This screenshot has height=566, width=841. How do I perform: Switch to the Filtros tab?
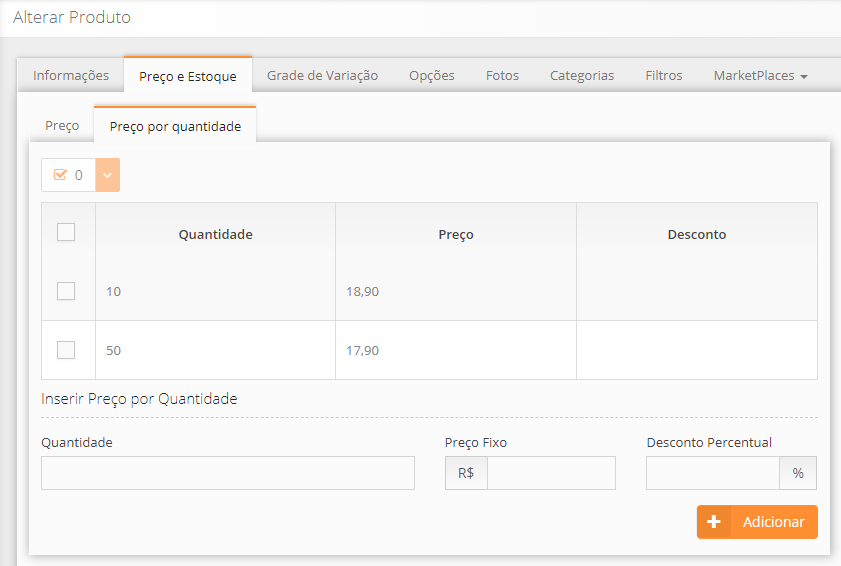[664, 75]
